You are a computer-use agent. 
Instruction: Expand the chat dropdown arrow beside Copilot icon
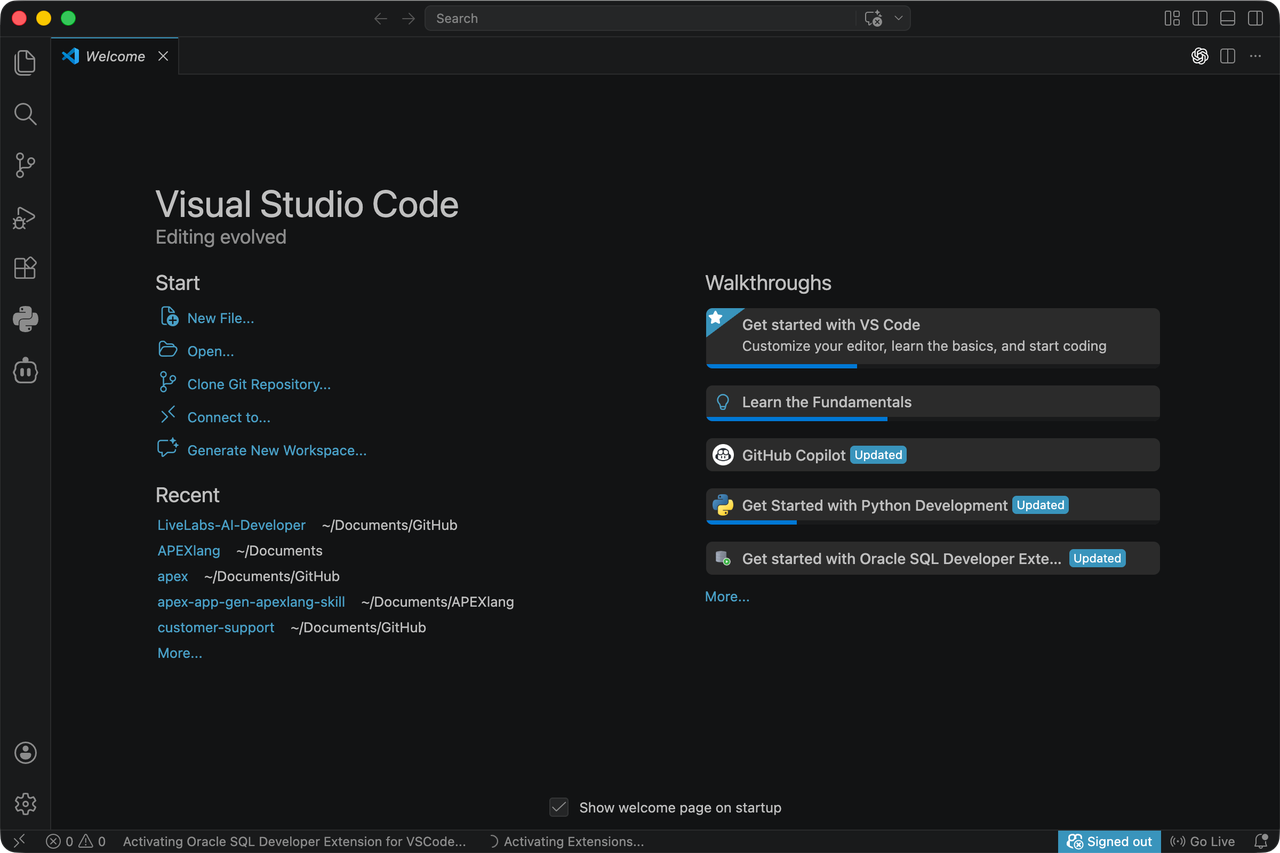pos(898,18)
